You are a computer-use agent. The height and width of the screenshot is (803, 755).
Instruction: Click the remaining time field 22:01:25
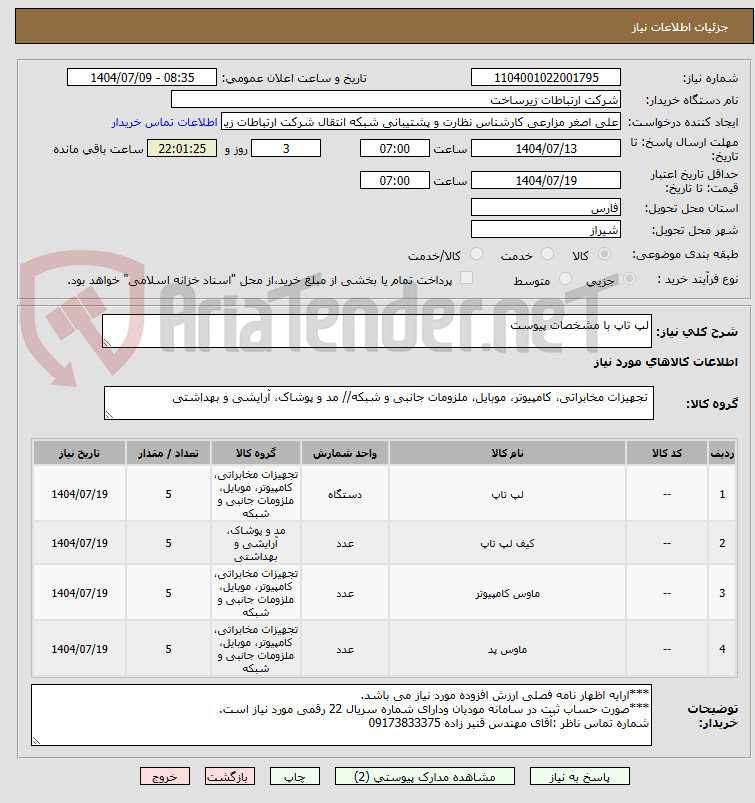tap(182, 149)
